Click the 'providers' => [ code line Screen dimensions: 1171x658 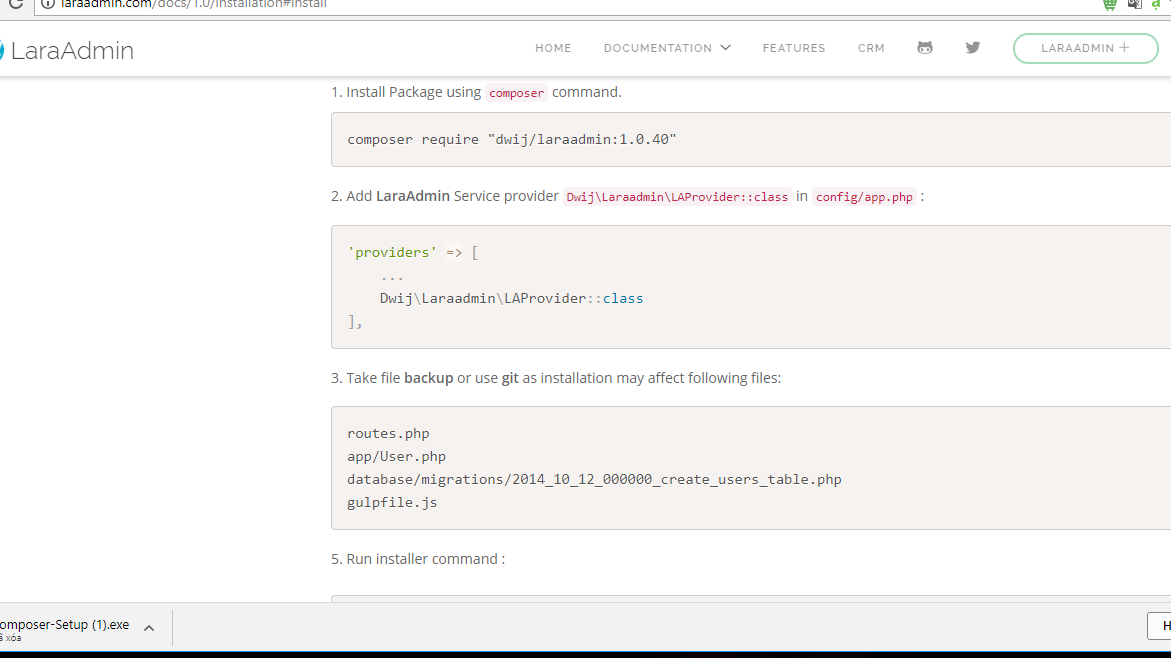(x=412, y=252)
